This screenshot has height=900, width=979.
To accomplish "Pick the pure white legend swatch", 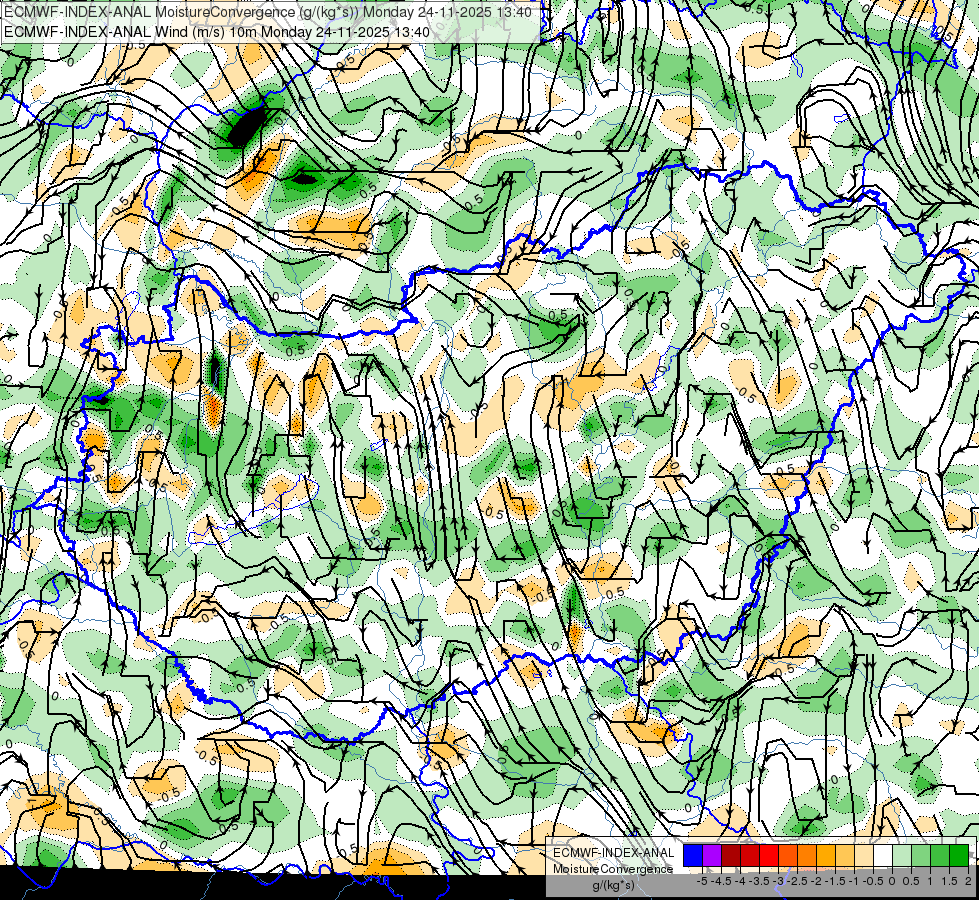I will coord(883,856).
